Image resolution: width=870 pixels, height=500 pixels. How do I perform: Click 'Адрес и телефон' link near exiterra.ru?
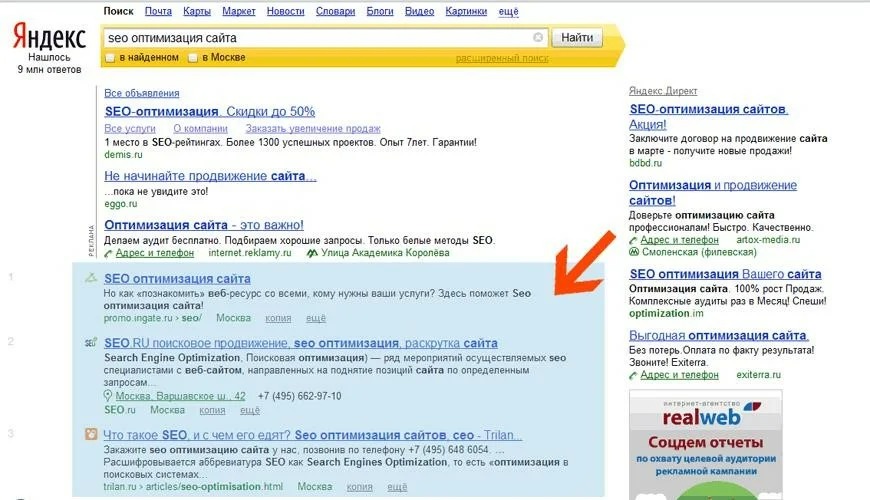point(679,375)
